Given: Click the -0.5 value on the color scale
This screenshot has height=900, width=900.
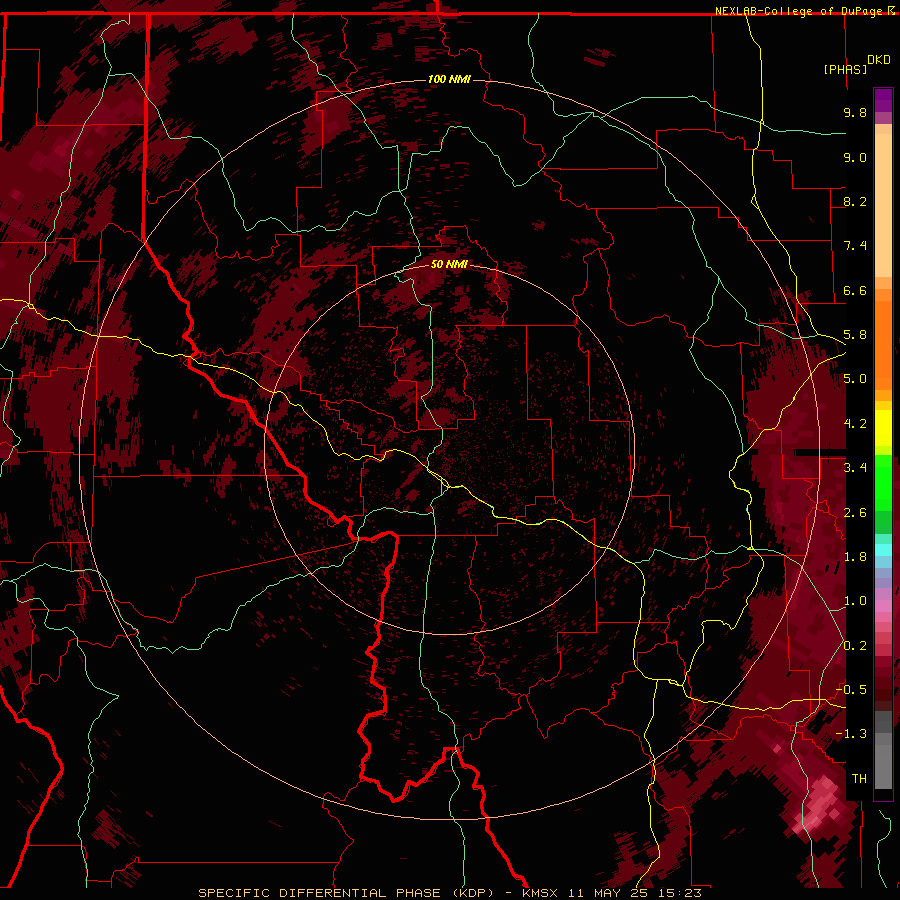Looking at the screenshot, I should 851,690.
